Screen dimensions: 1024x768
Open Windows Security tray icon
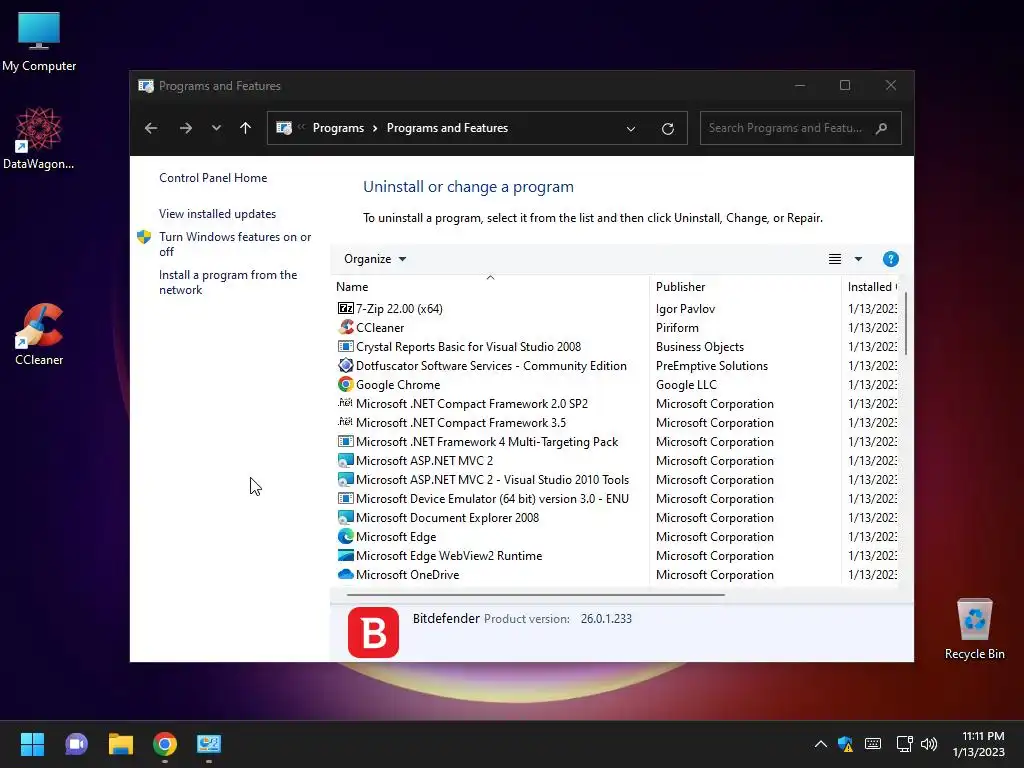tap(845, 744)
